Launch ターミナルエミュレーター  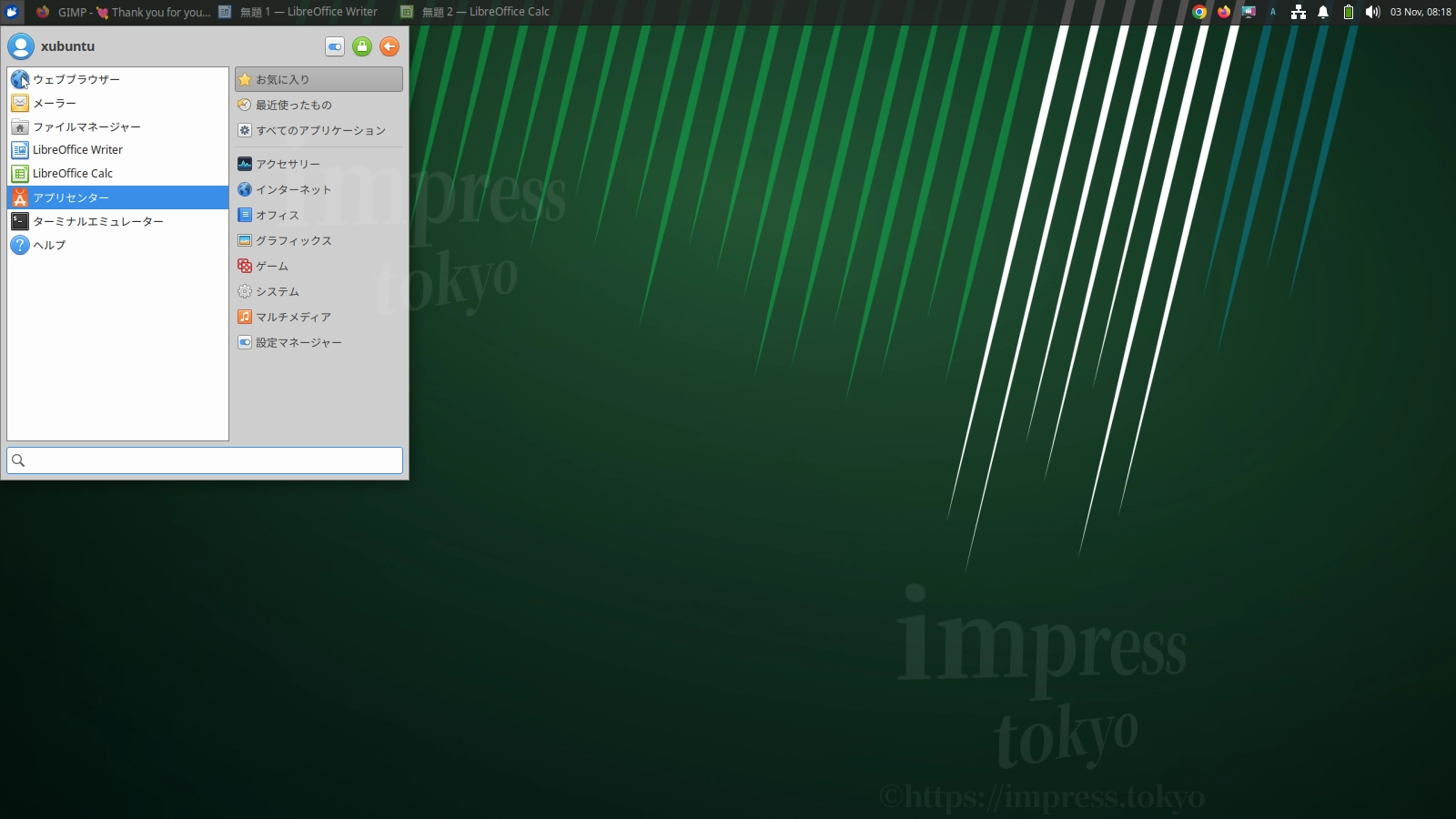coord(117,221)
